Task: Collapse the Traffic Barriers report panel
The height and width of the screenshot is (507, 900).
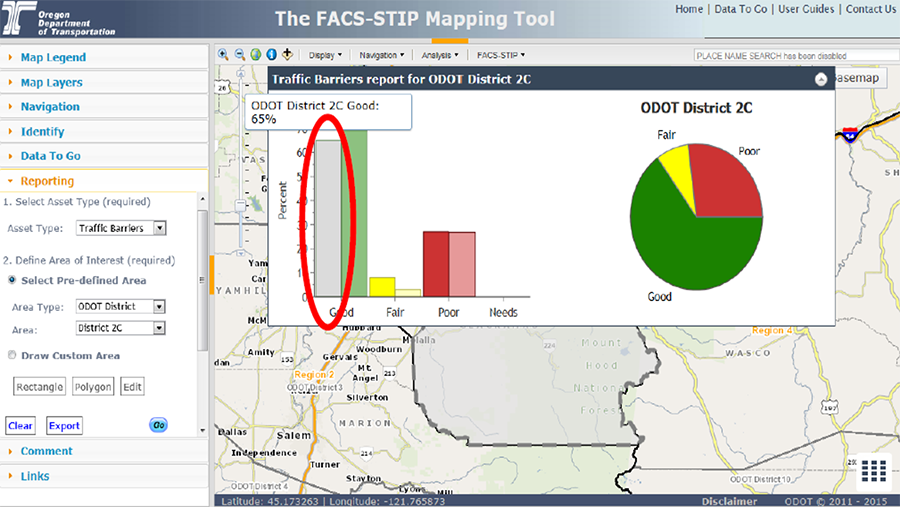Action: pos(821,80)
